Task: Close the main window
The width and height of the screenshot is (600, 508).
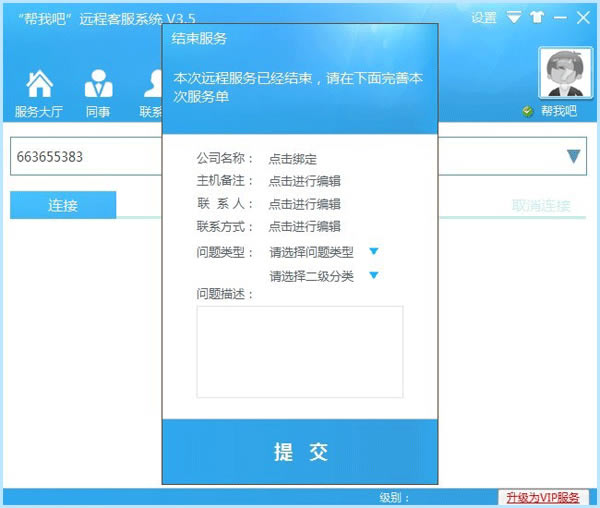Action: [x=584, y=17]
